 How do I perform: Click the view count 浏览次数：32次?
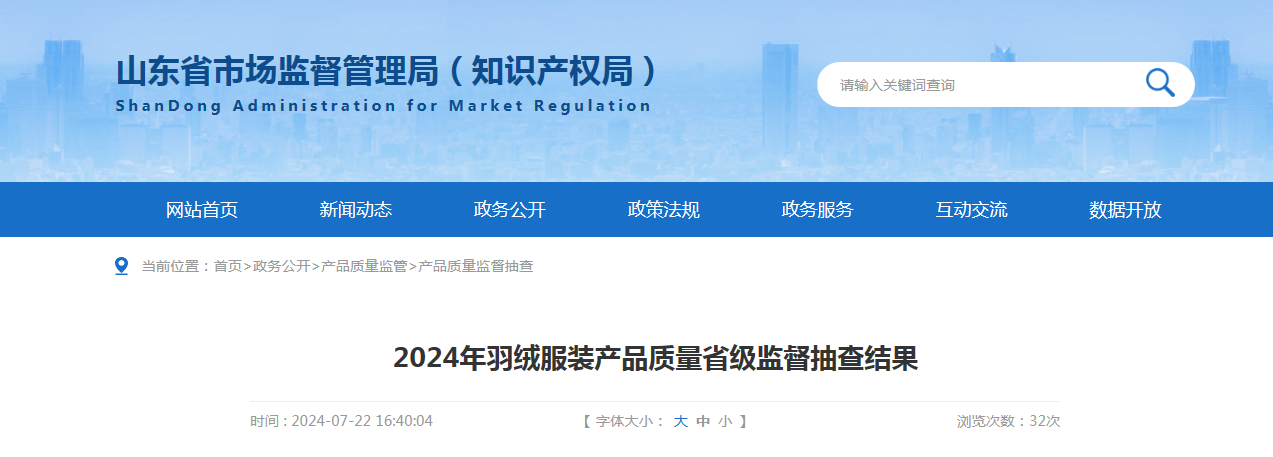click(x=1008, y=421)
